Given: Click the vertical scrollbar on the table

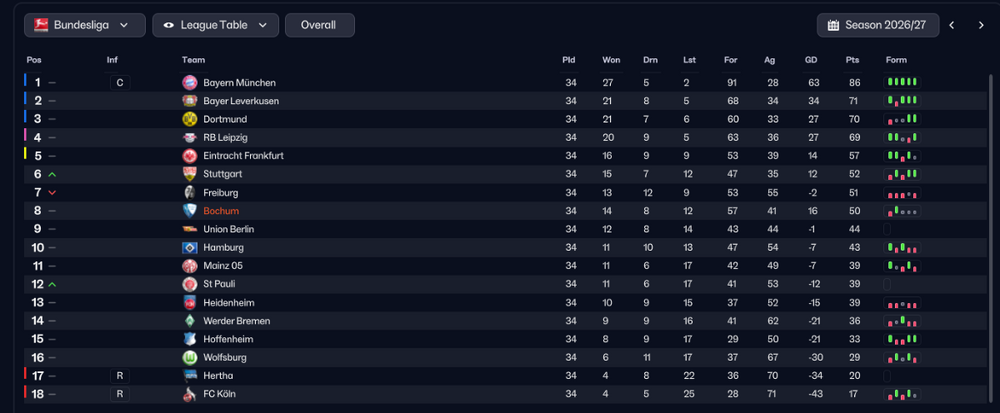Looking at the screenshot, I should click(990, 236).
